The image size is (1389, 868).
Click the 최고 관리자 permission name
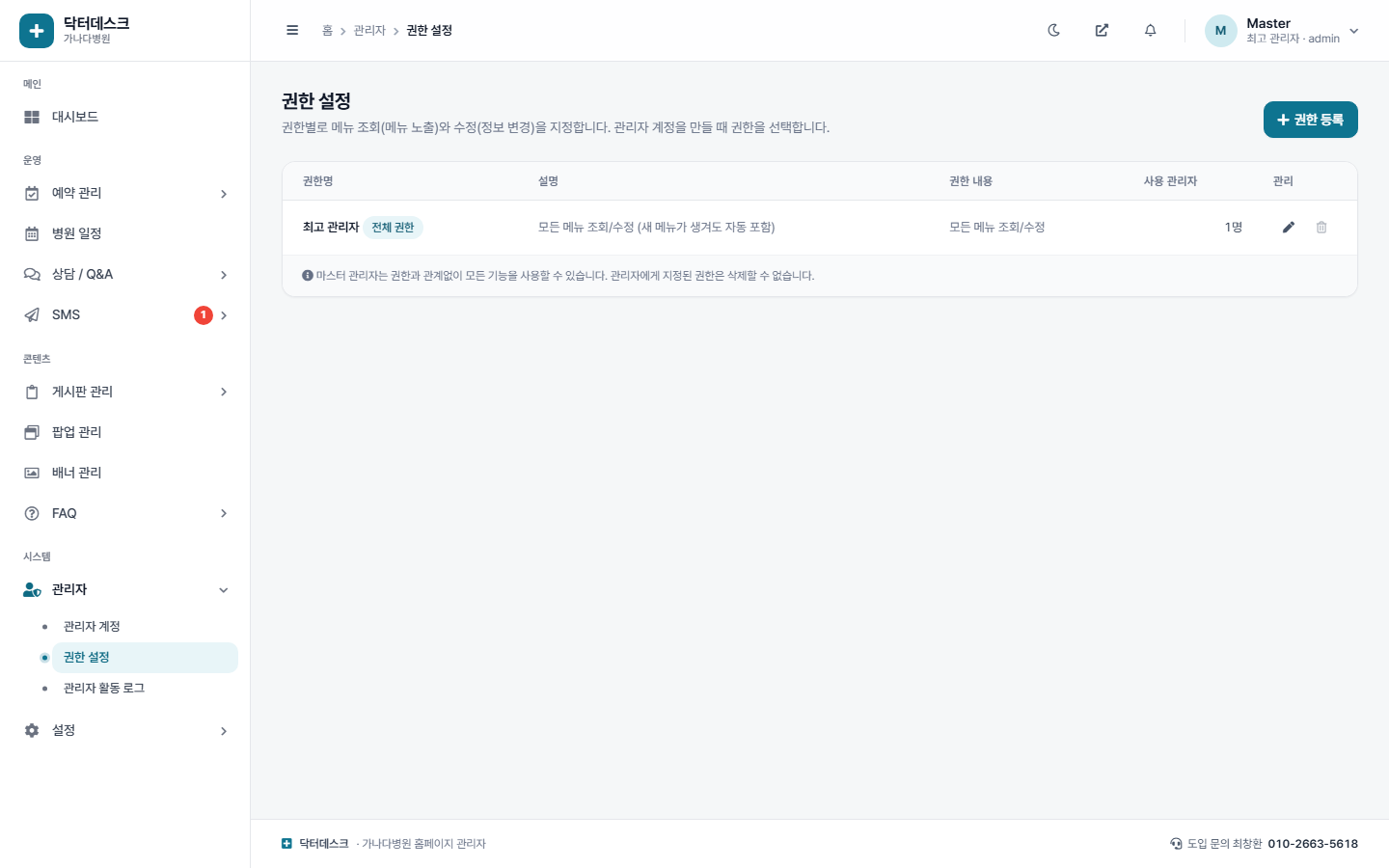click(331, 228)
